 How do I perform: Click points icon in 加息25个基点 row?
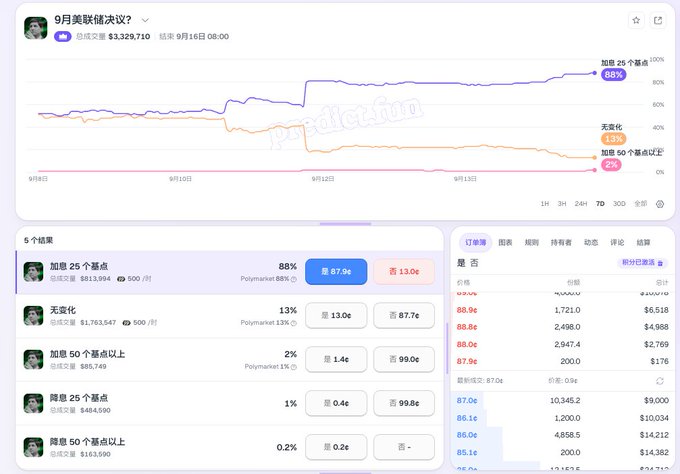121,279
